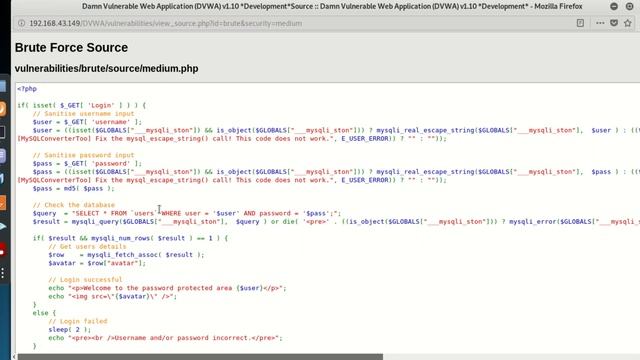Click the '// Check the database' comment

[x=74, y=205]
